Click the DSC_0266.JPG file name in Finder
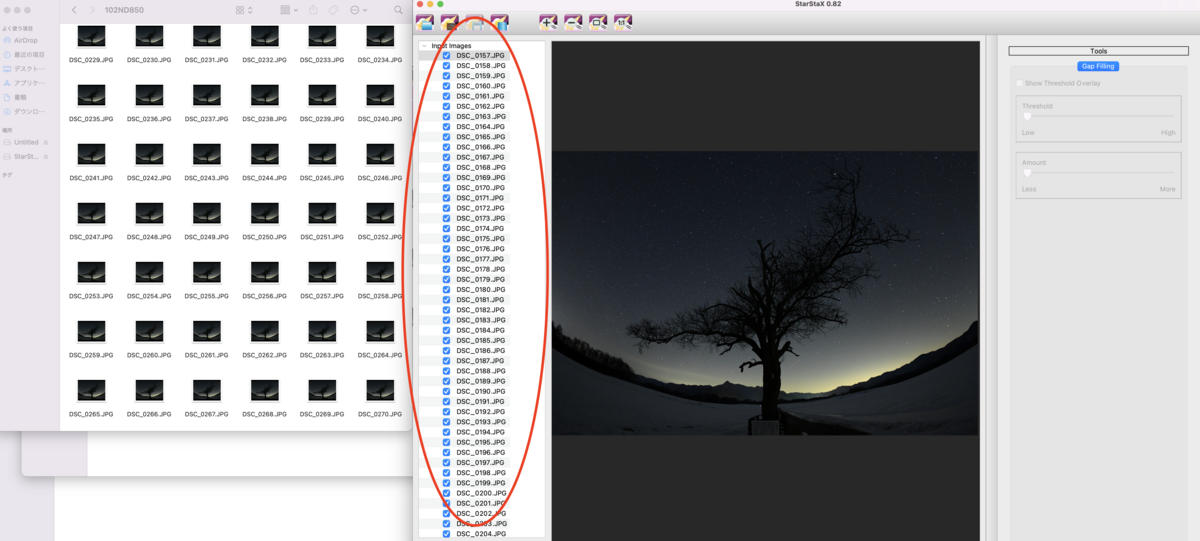This screenshot has width=1200, height=541. (149, 414)
